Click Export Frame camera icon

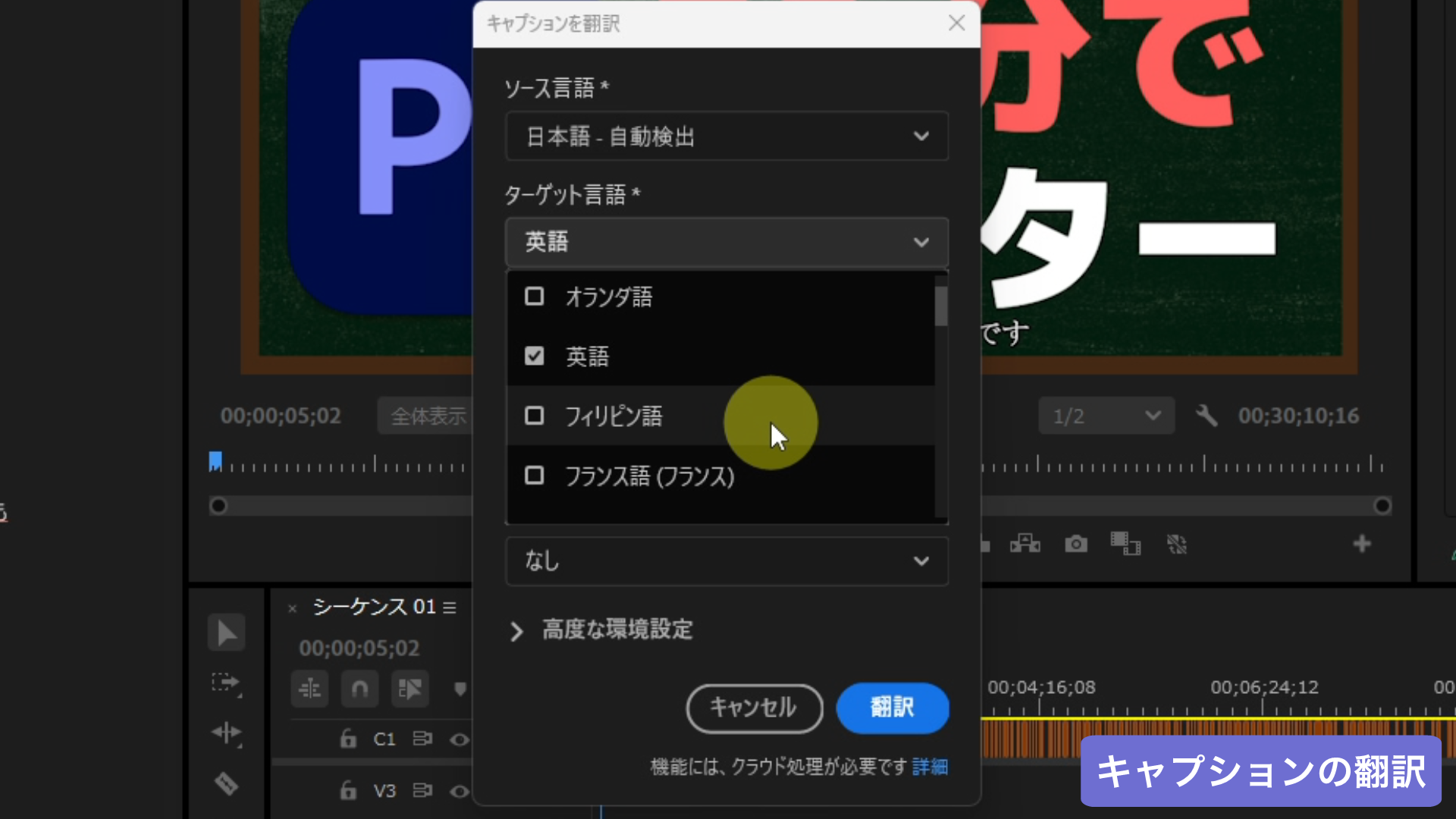(1075, 544)
